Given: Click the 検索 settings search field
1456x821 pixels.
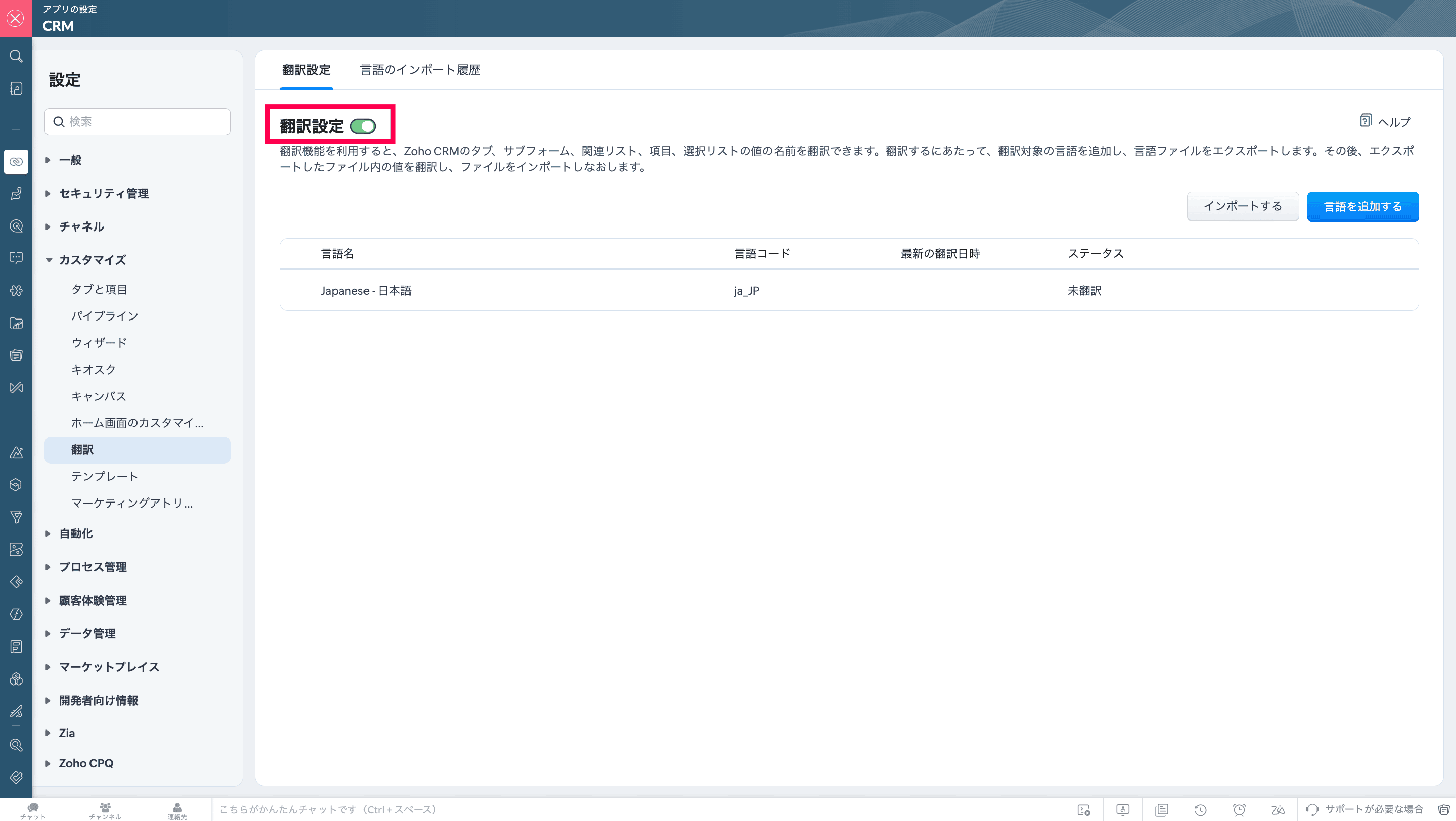Looking at the screenshot, I should pos(138,121).
